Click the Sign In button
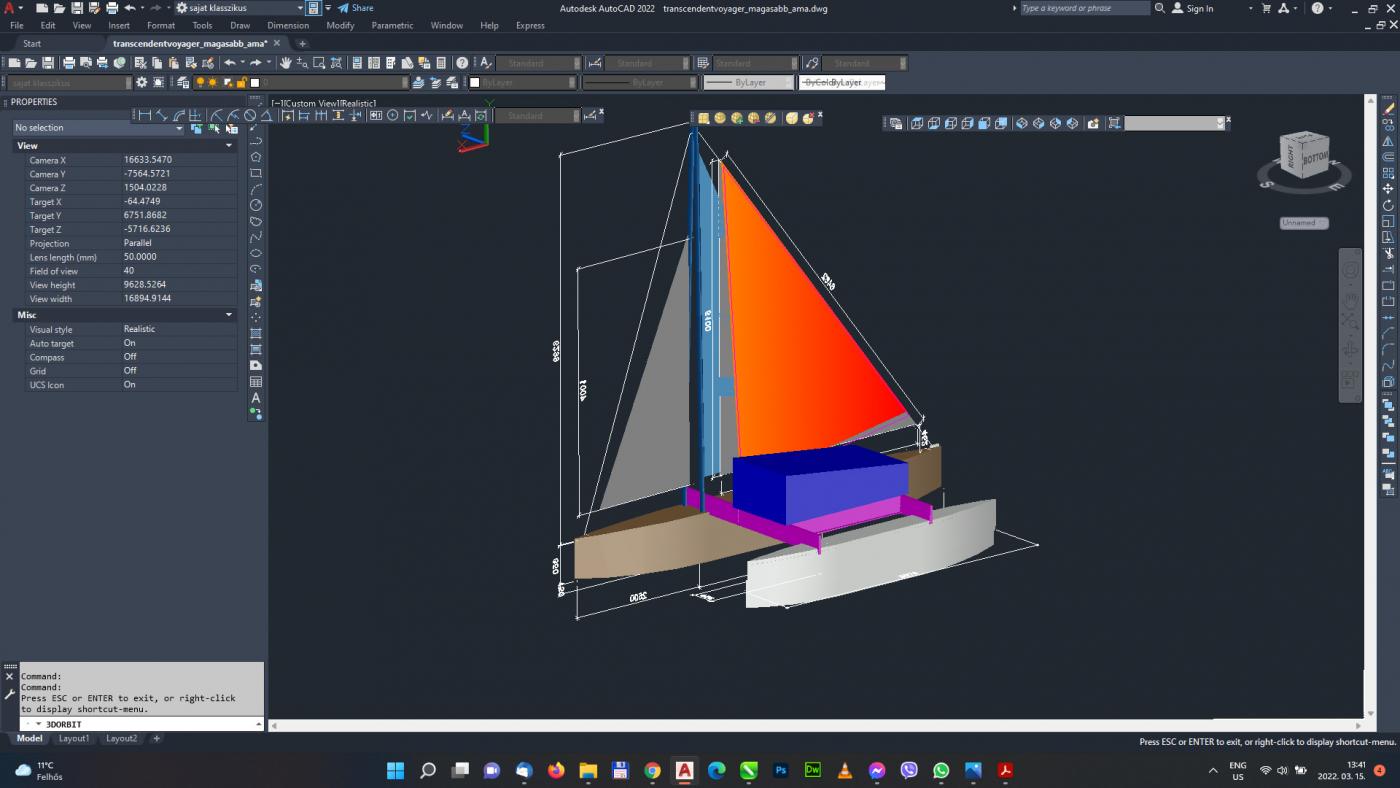1400x788 pixels. (1193, 8)
